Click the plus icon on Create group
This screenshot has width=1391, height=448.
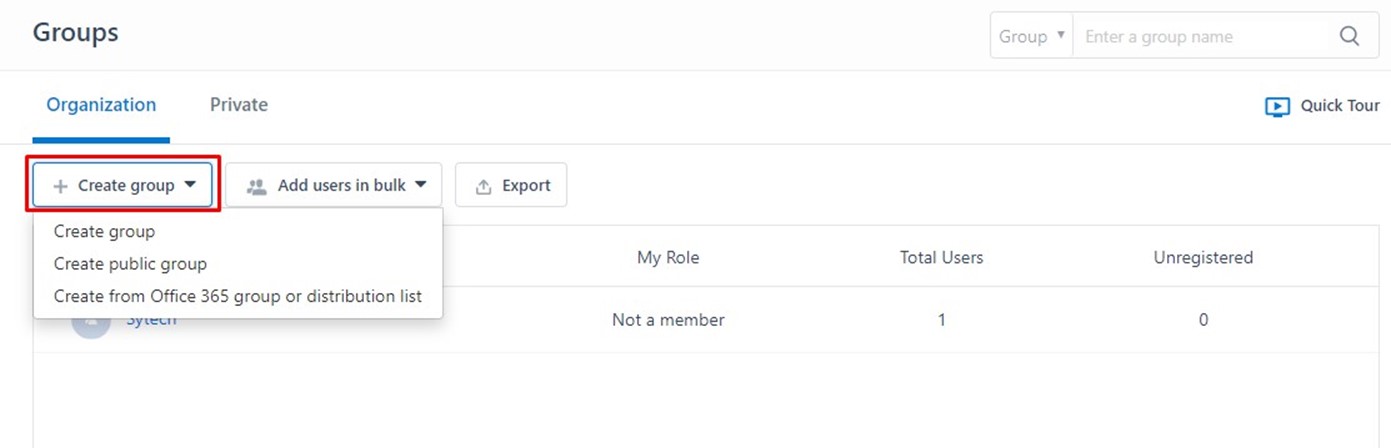click(x=61, y=186)
